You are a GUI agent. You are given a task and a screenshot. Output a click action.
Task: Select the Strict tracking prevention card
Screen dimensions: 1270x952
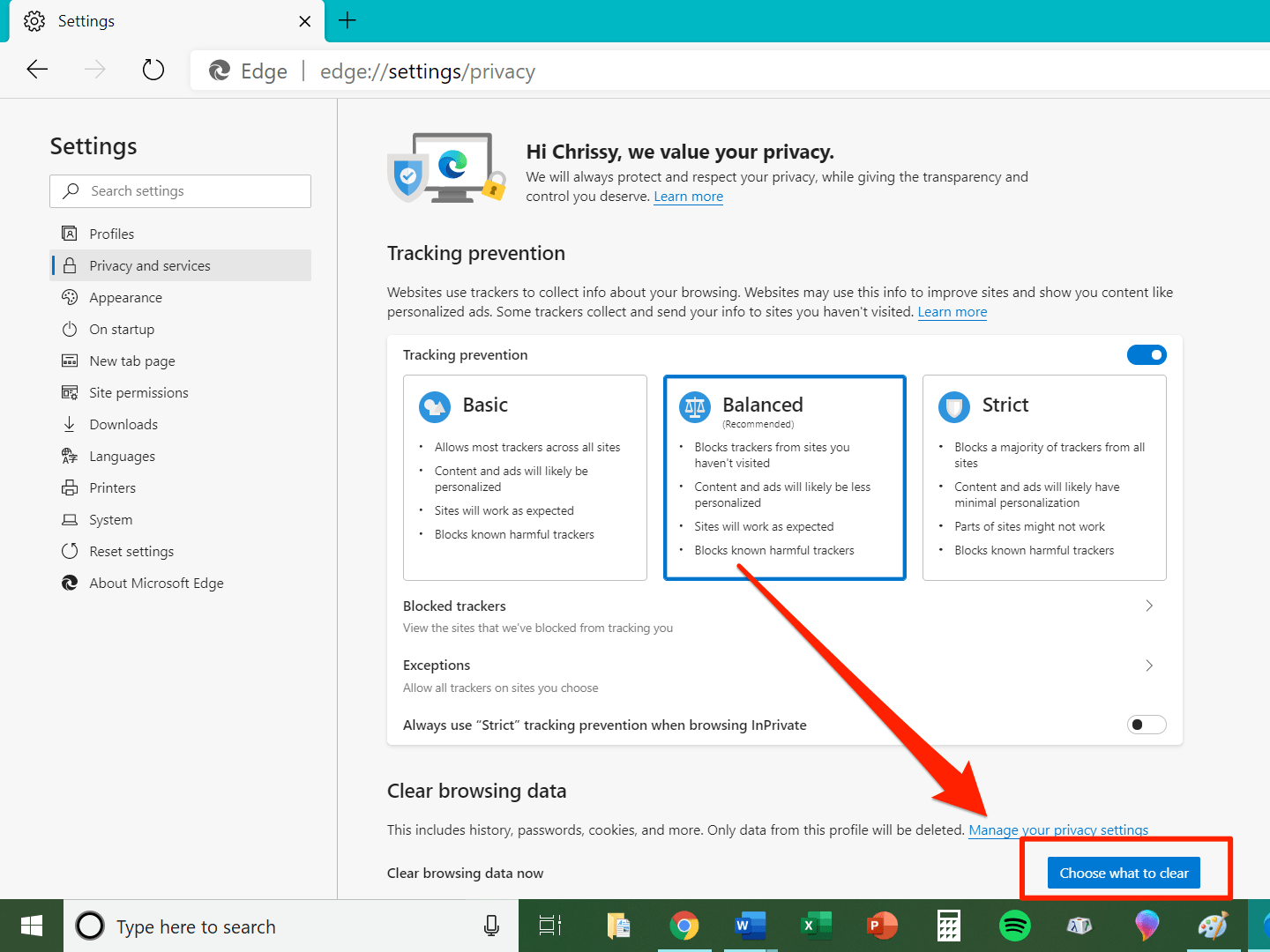pos(1044,478)
